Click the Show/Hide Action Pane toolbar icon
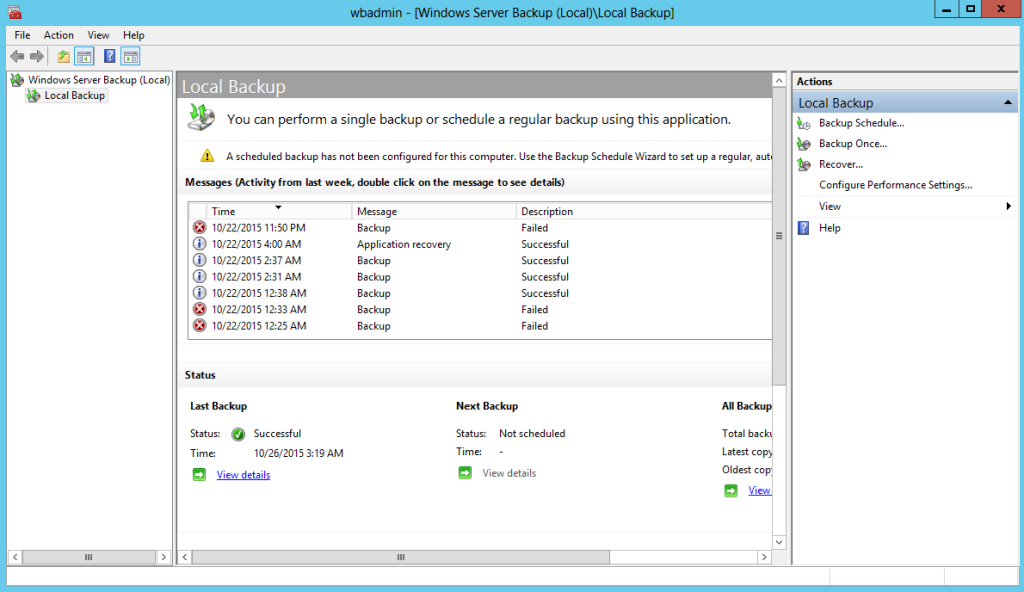Screen dimensions: 1024x592 pos(130,56)
